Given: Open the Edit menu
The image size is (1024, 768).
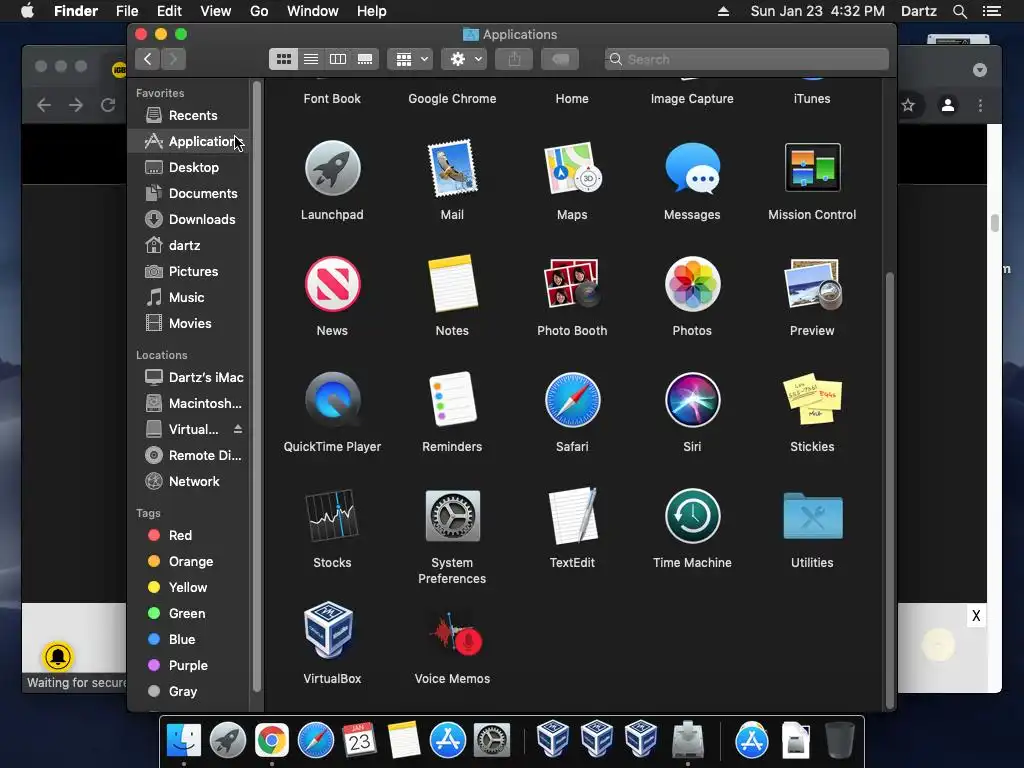Looking at the screenshot, I should point(168,11).
